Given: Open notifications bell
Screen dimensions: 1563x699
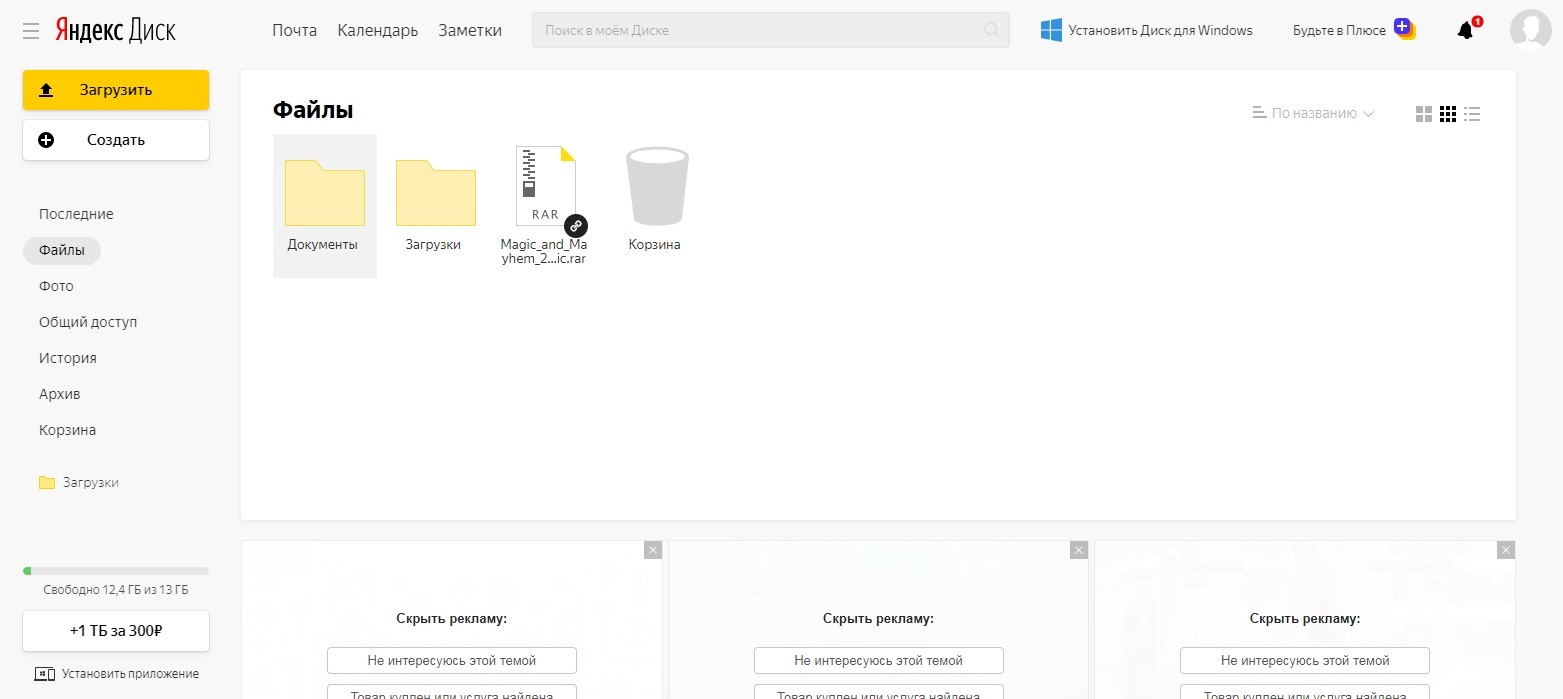Looking at the screenshot, I should [x=1466, y=30].
